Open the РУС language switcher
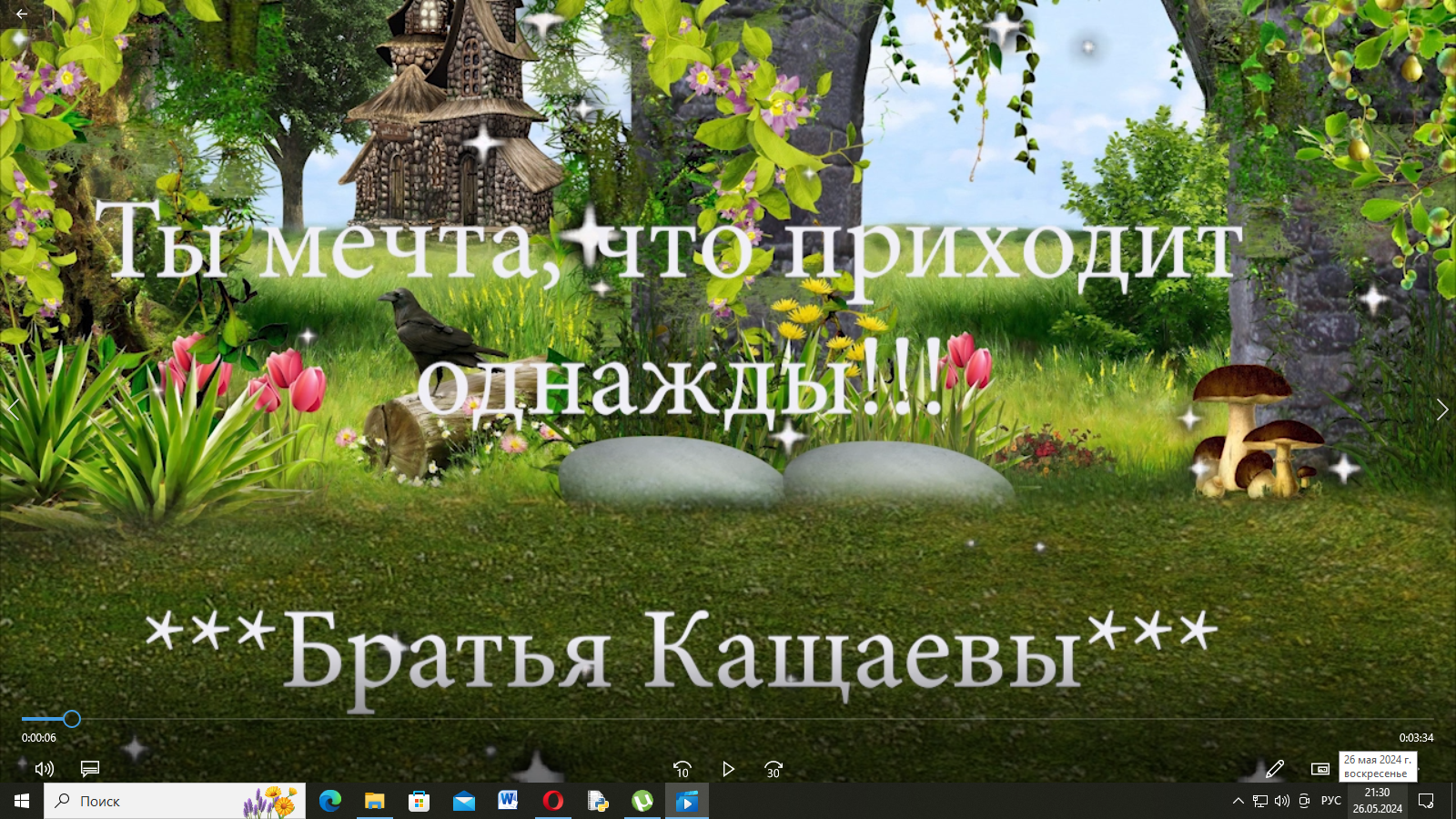Image resolution: width=1456 pixels, height=819 pixels. (1331, 802)
